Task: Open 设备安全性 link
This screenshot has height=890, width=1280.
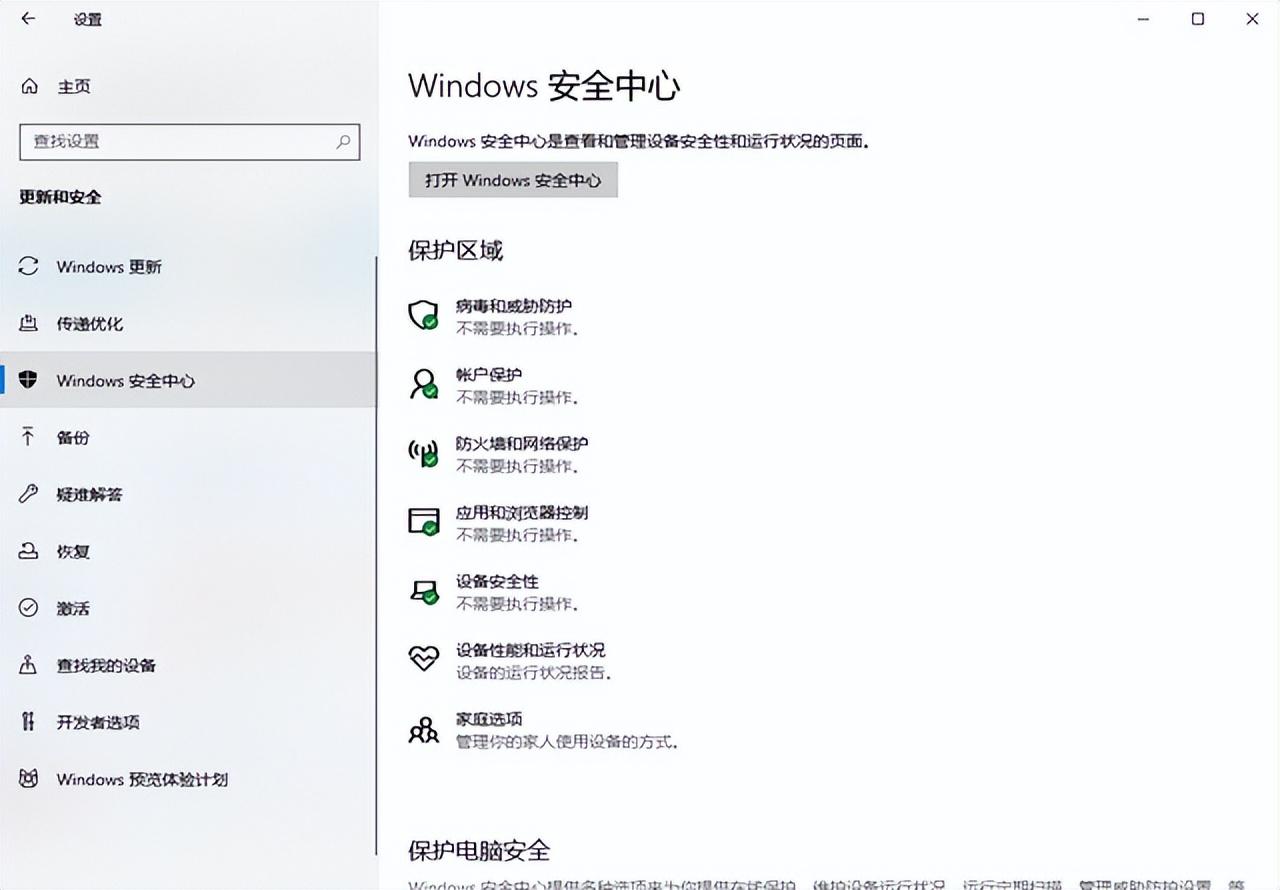Action: click(x=497, y=582)
